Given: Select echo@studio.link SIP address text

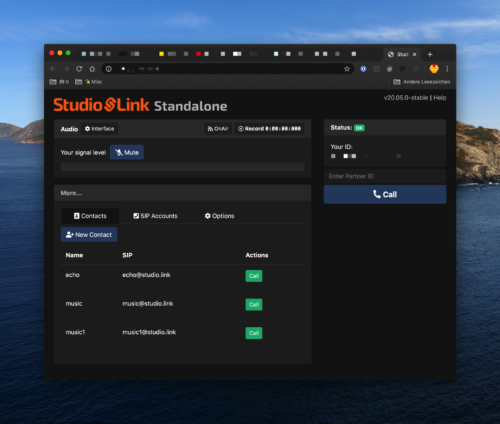Looking at the screenshot, I should pos(146,275).
